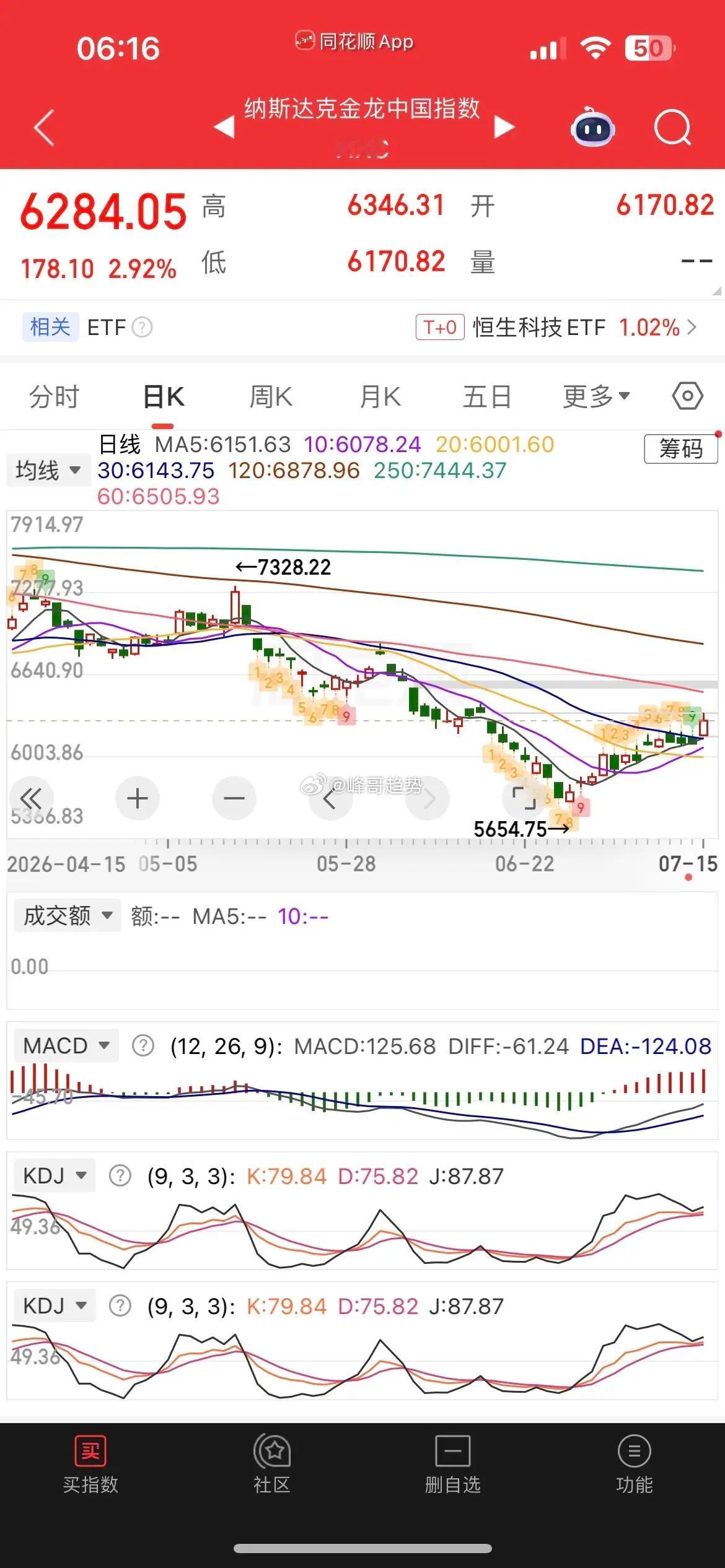
Task: Tap the 05-28 date label
Action: click(x=346, y=864)
